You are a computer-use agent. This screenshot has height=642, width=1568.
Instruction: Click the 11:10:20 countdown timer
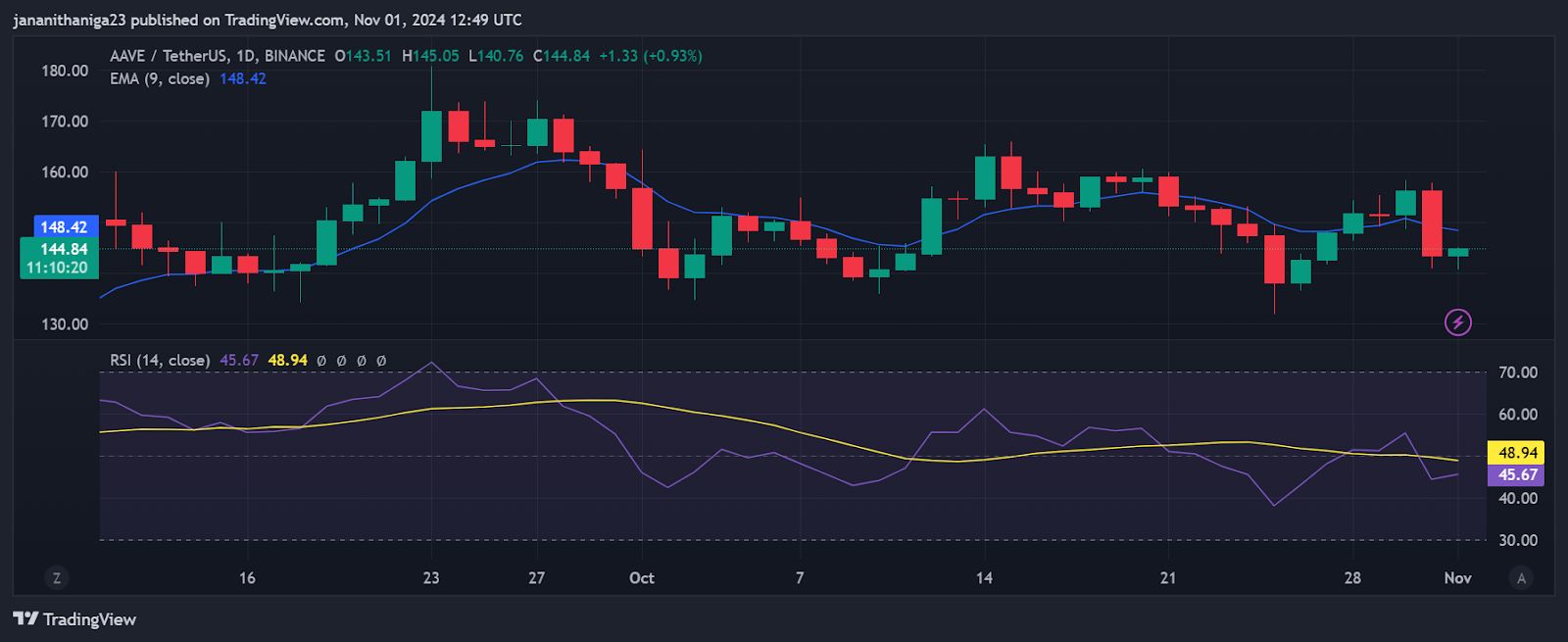(x=59, y=268)
